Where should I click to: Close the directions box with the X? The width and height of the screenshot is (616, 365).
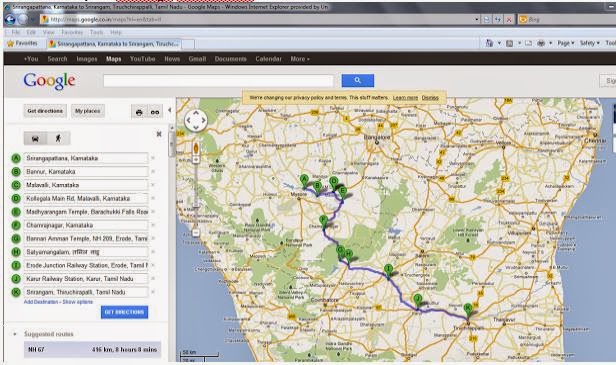tap(159, 134)
